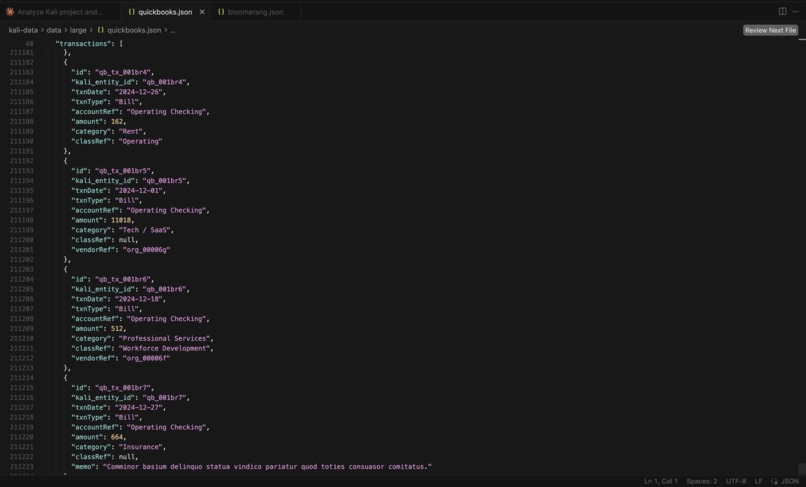Change indentation via Spaces: 2
This screenshot has height=487, width=806.
[702, 481]
